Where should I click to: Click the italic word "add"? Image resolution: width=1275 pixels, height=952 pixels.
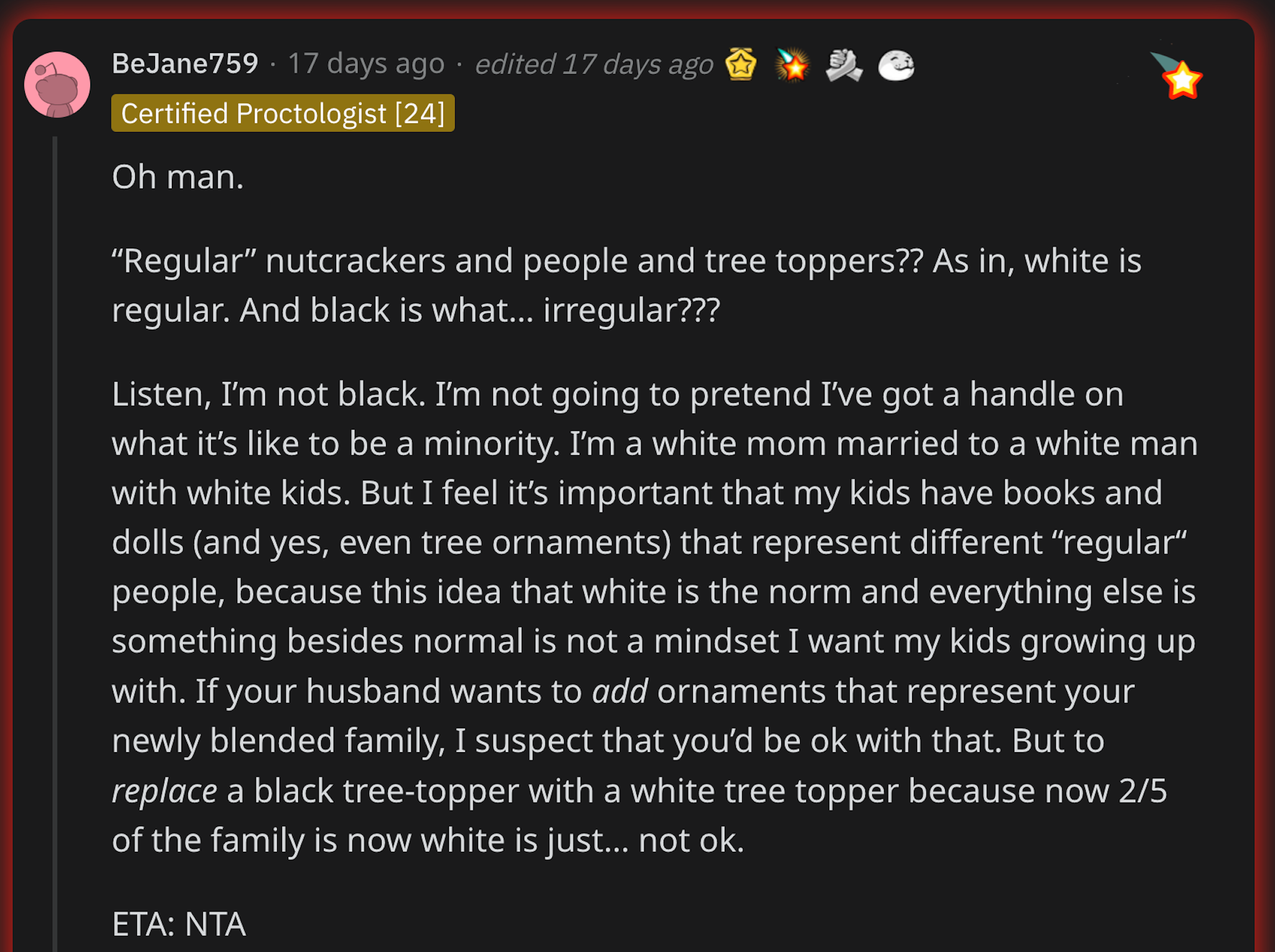click(619, 691)
